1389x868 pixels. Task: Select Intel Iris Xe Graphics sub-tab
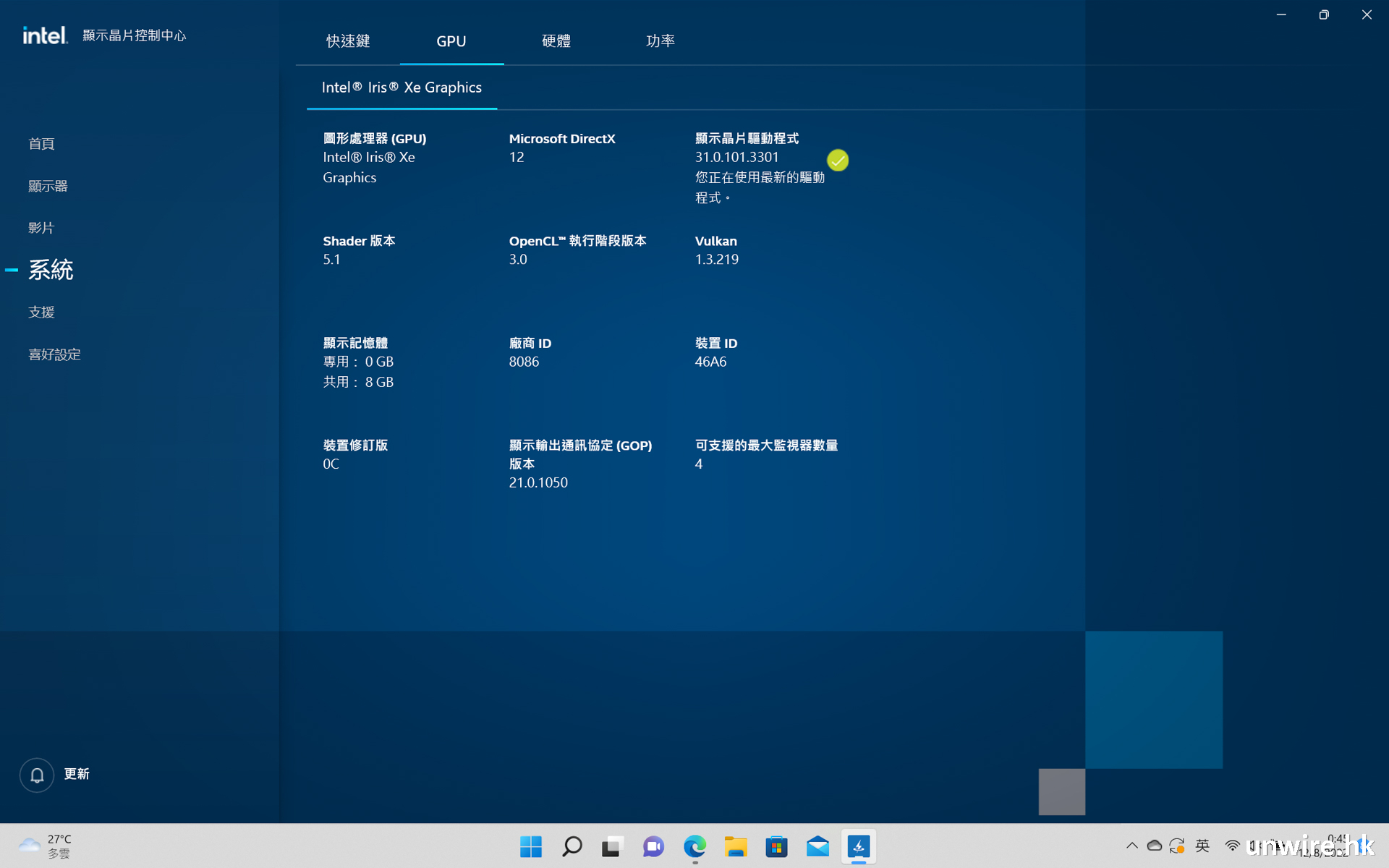(x=402, y=88)
